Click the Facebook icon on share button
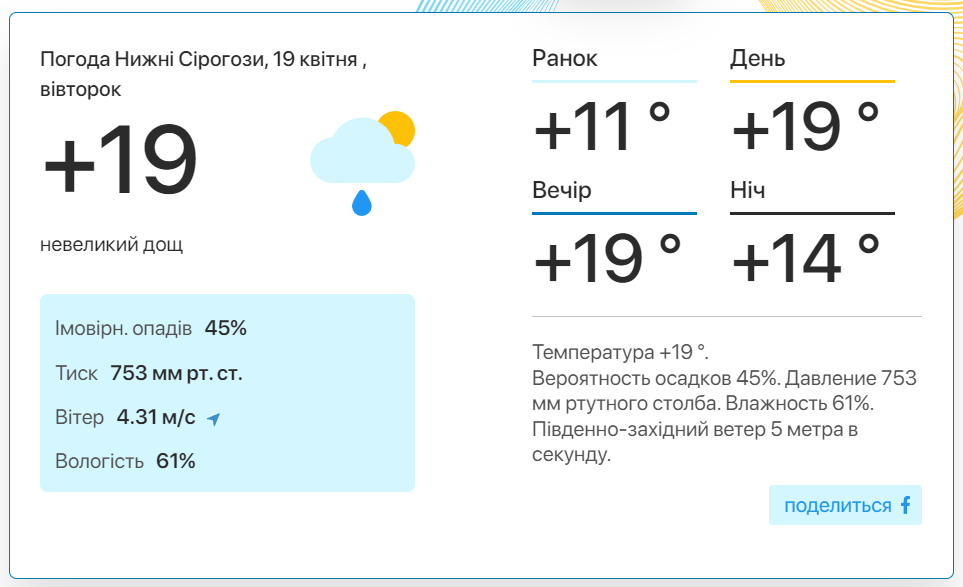 pos(905,505)
